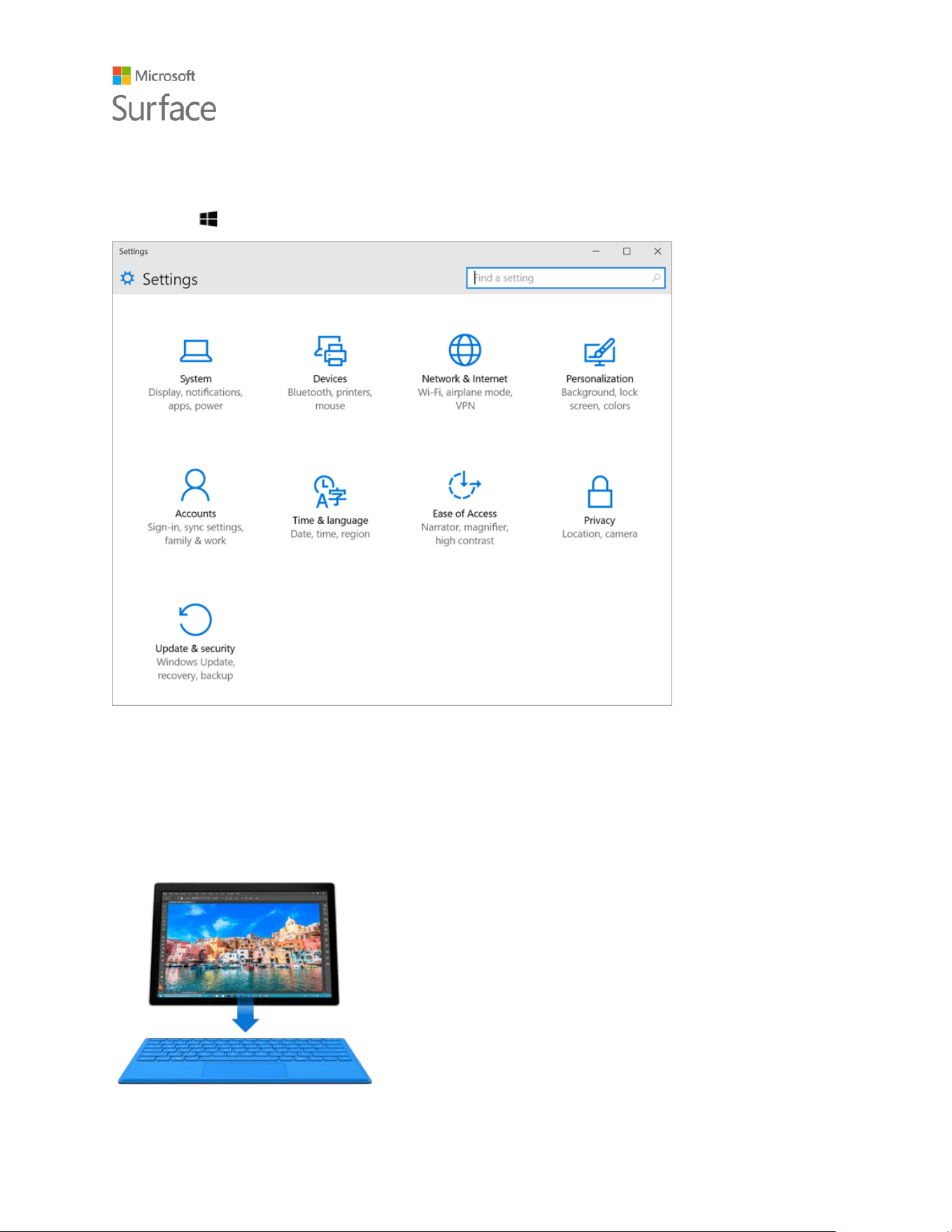This screenshot has width=952, height=1232.
Task: Open the Update & security refresh icon
Action: pos(195,619)
